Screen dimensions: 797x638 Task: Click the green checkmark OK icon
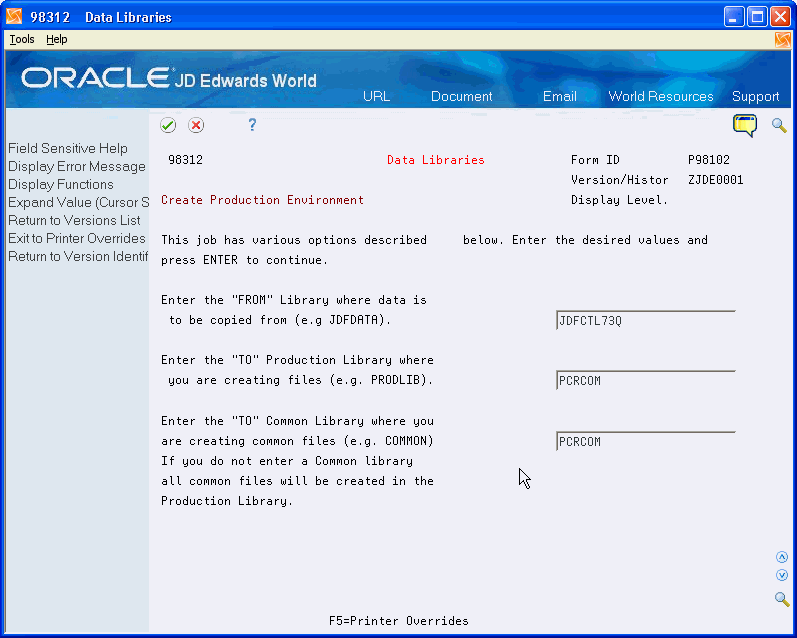(168, 125)
